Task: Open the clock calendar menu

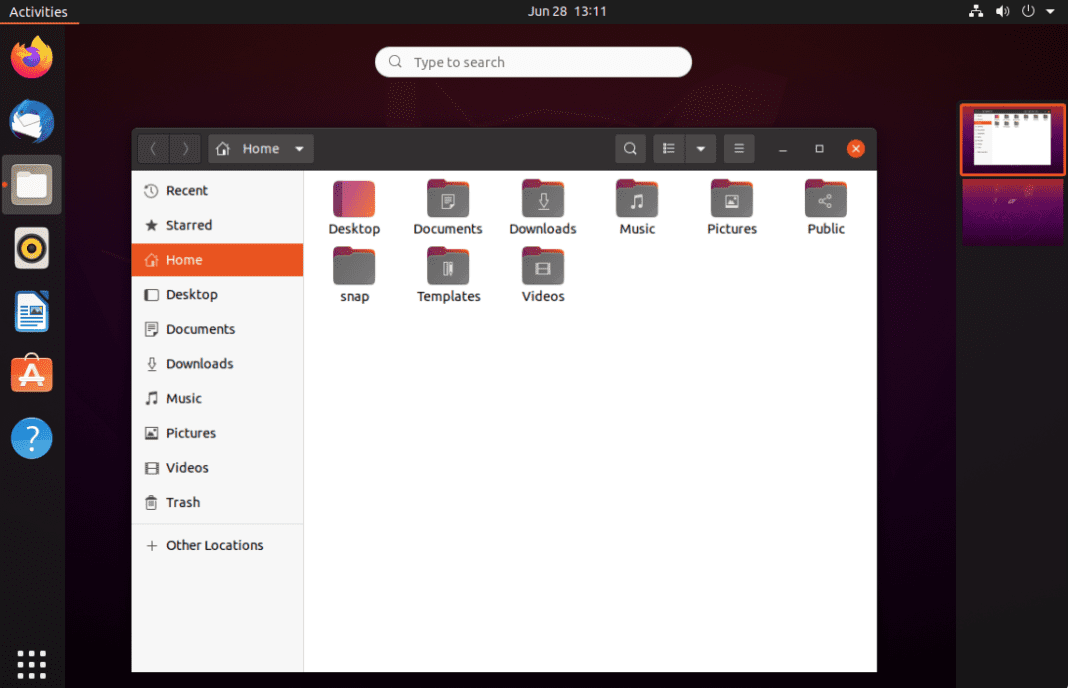Action: (568, 11)
